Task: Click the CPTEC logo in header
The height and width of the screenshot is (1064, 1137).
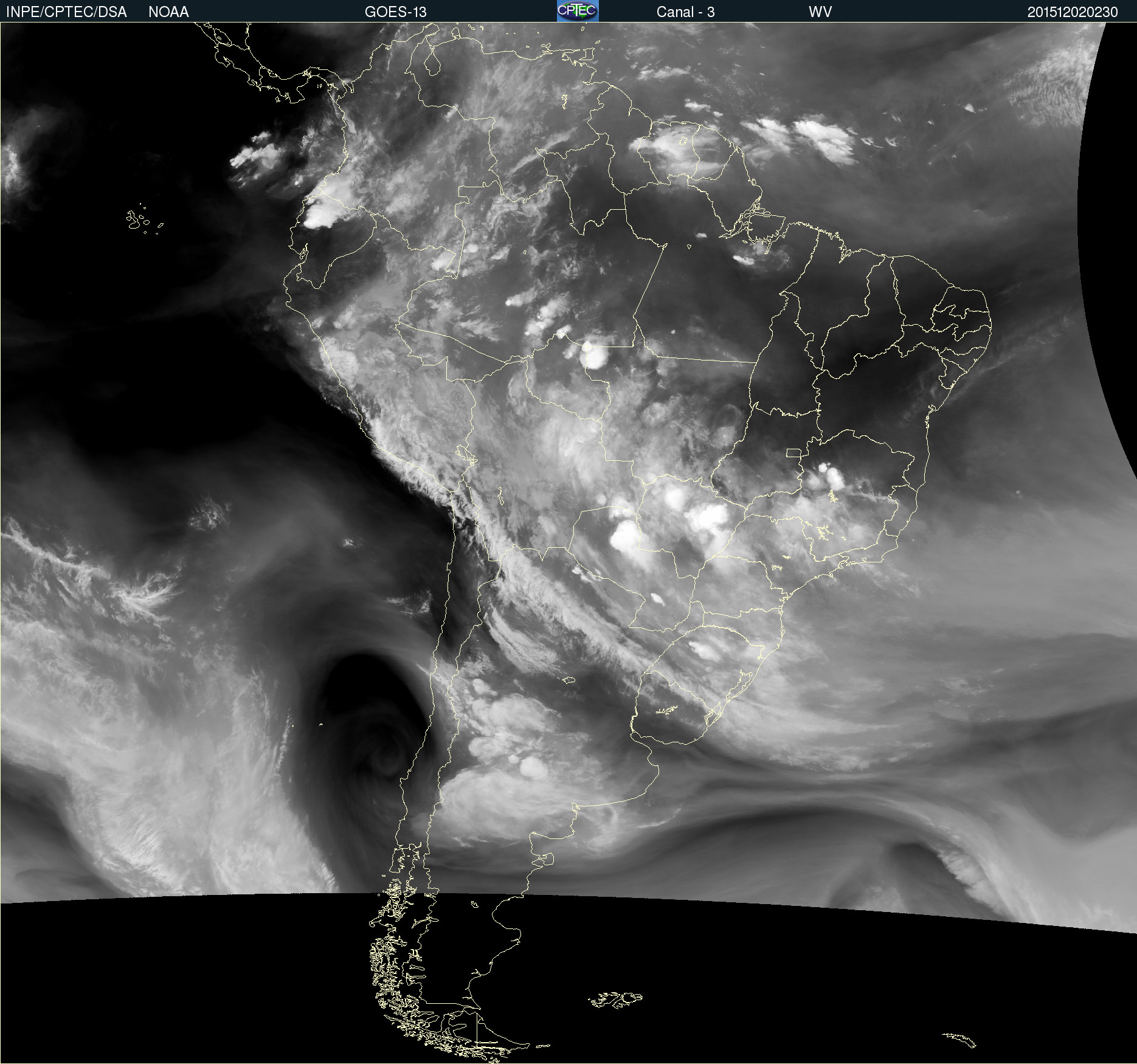Action: 578,11
